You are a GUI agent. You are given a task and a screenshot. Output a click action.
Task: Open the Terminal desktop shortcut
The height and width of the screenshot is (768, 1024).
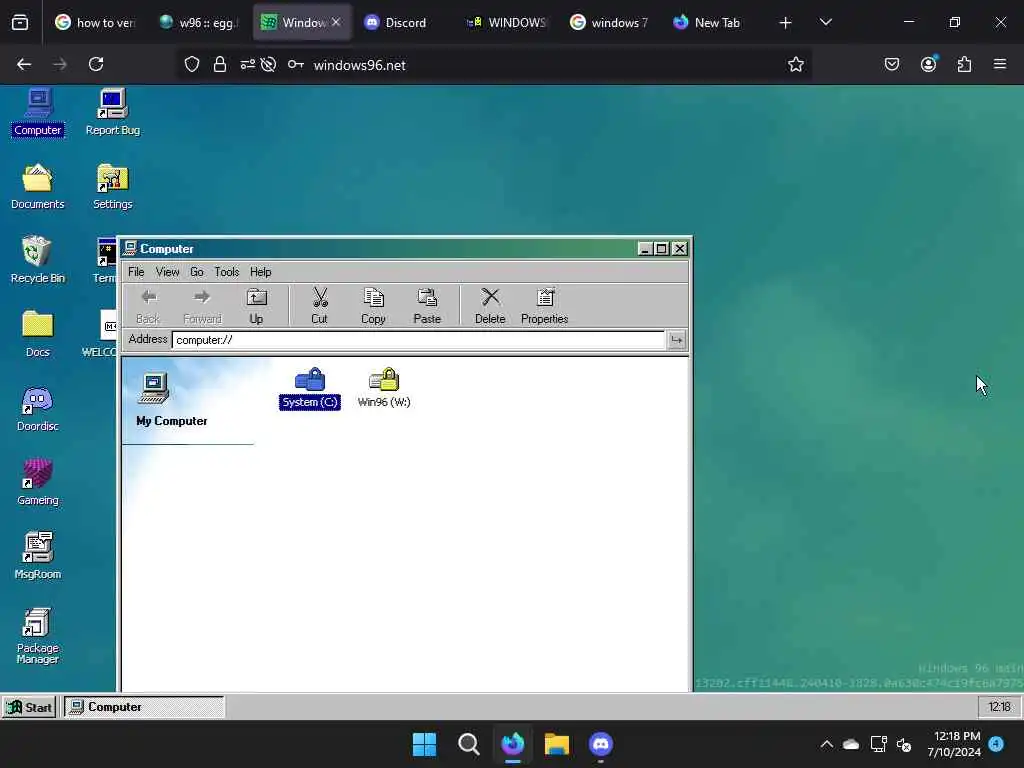point(104,260)
